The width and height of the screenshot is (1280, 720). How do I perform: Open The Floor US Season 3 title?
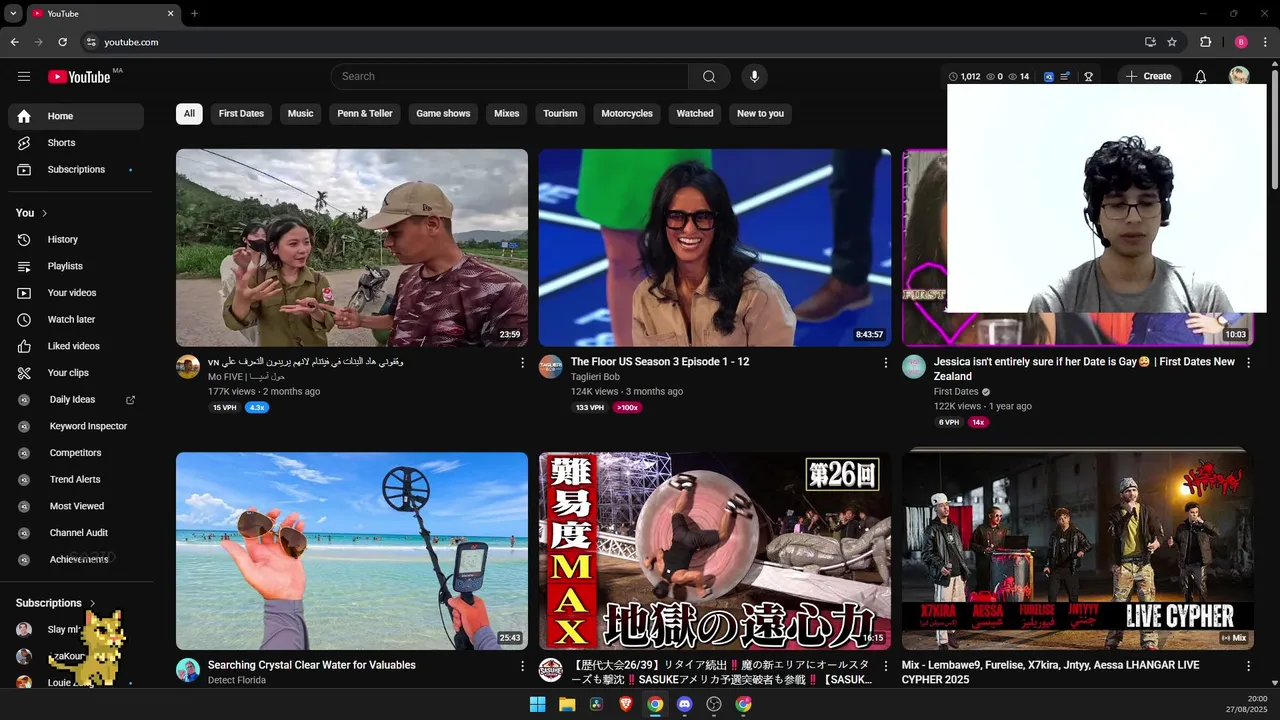tap(660, 362)
